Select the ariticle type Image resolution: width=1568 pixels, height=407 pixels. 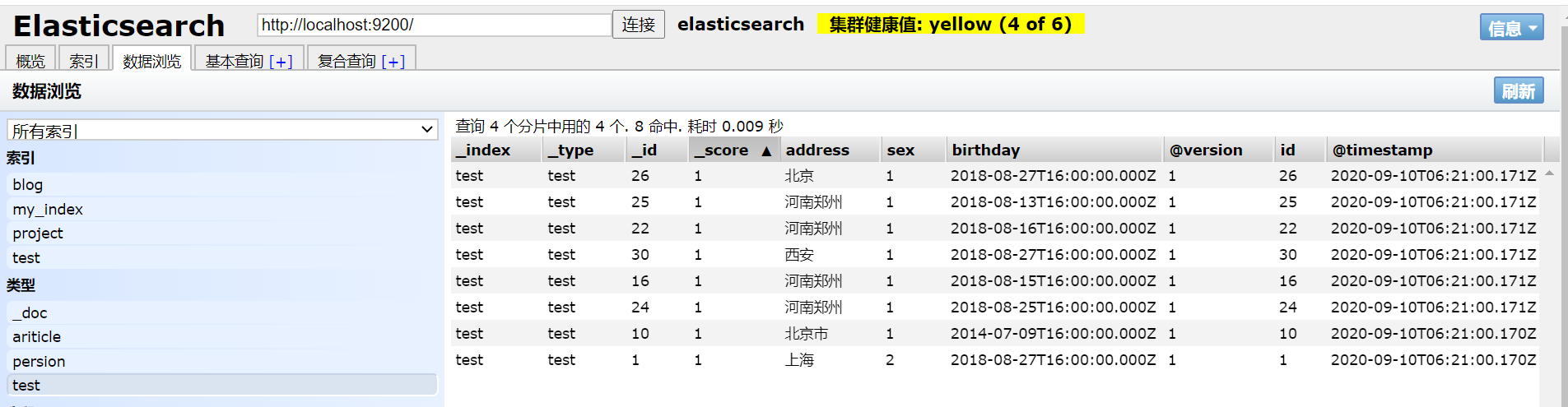pos(222,337)
